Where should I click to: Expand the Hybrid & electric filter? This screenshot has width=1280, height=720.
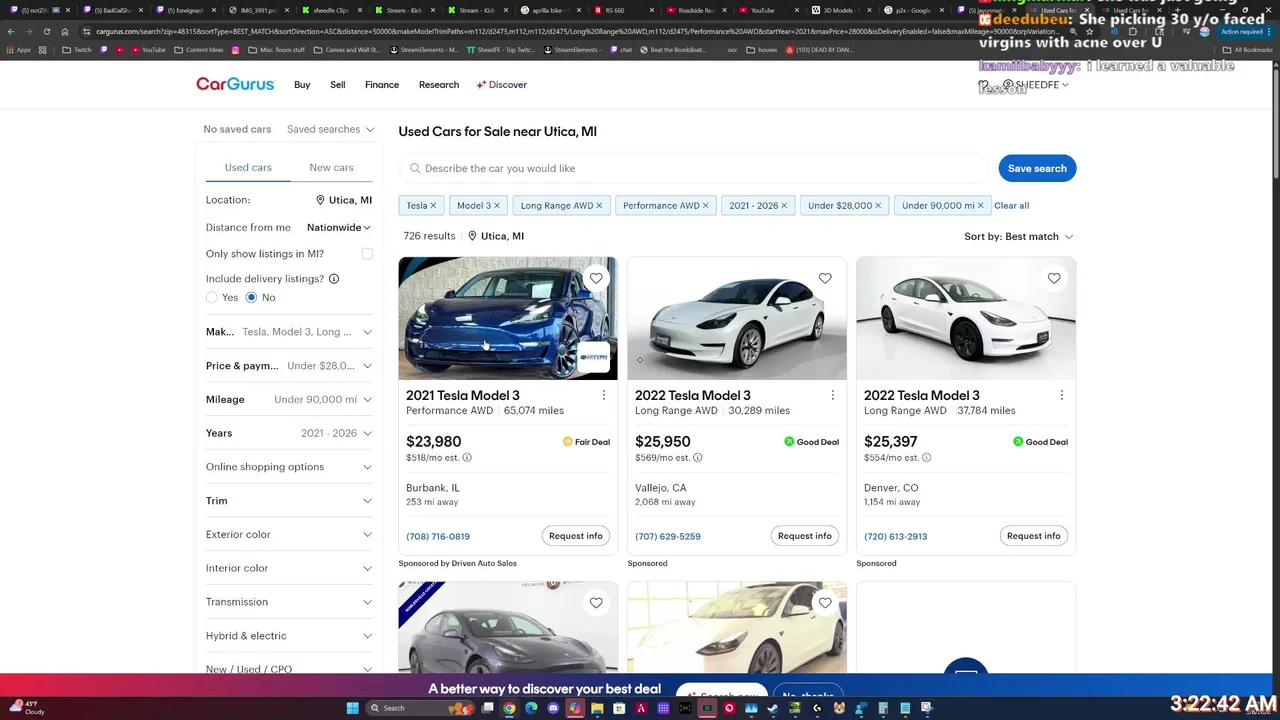click(x=289, y=636)
